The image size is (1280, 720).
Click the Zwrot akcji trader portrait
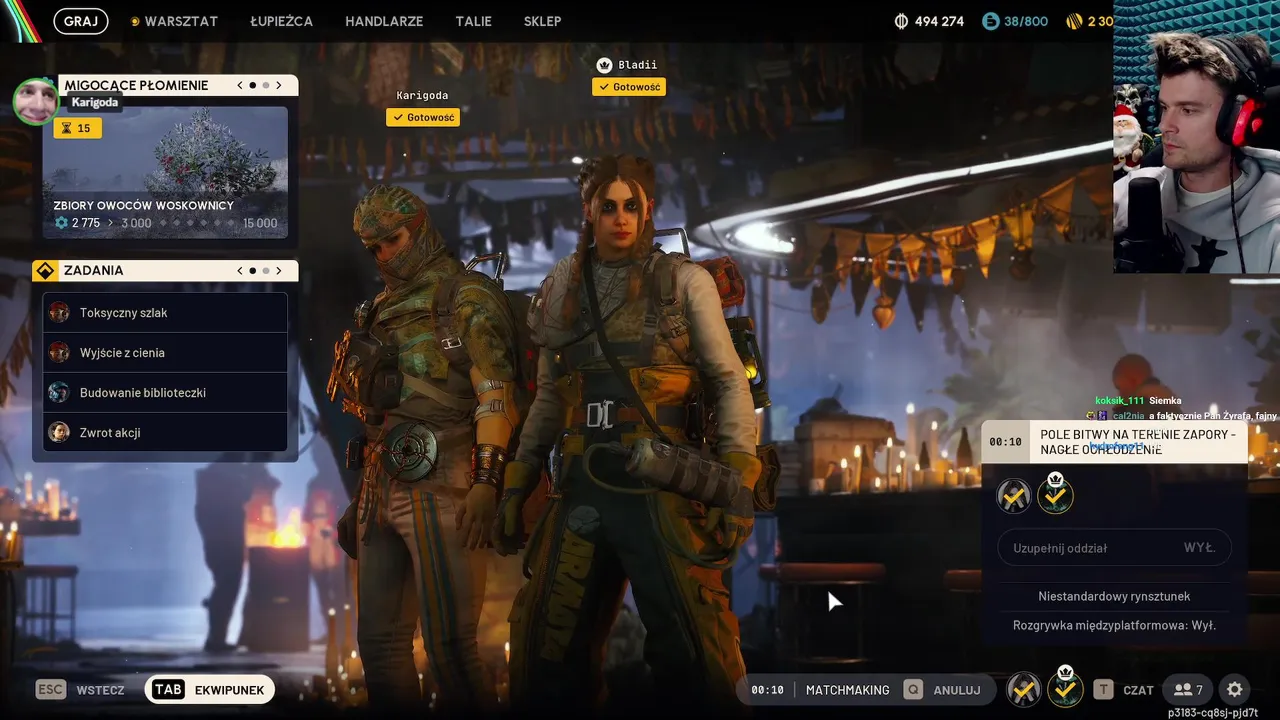(x=59, y=433)
